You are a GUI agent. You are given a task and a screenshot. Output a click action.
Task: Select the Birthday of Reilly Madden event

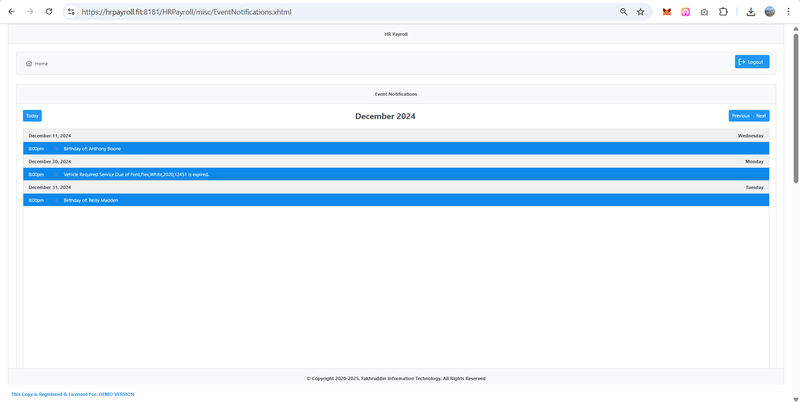(x=92, y=200)
